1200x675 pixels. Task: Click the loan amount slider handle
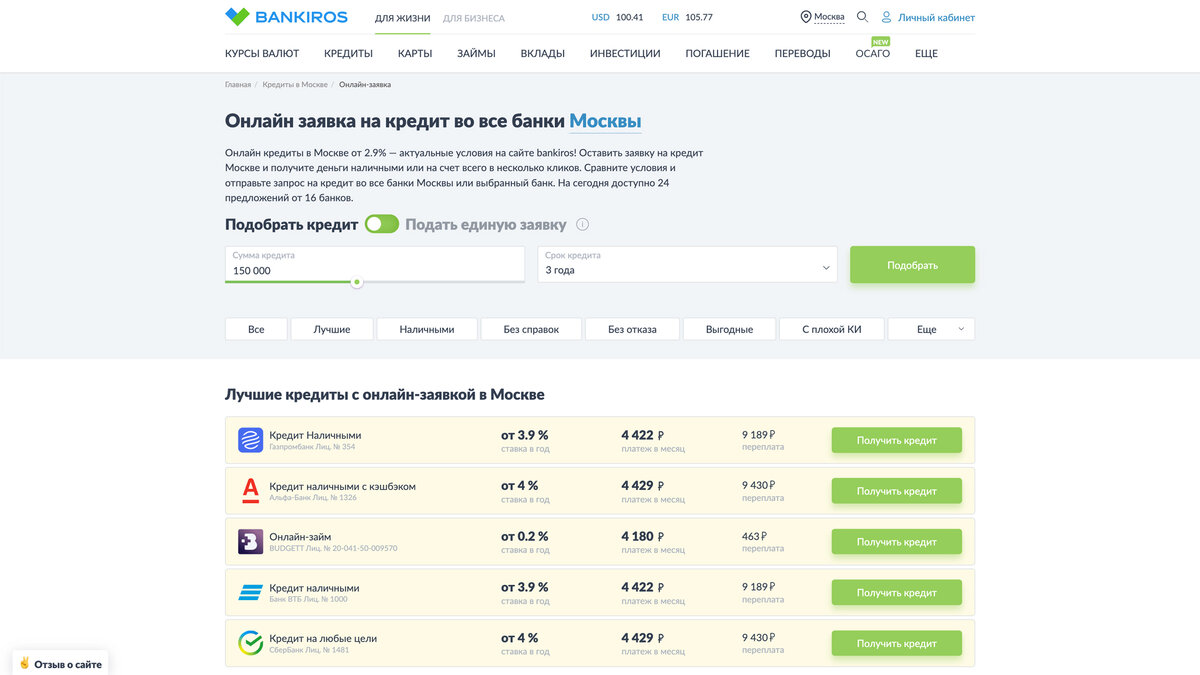(357, 282)
